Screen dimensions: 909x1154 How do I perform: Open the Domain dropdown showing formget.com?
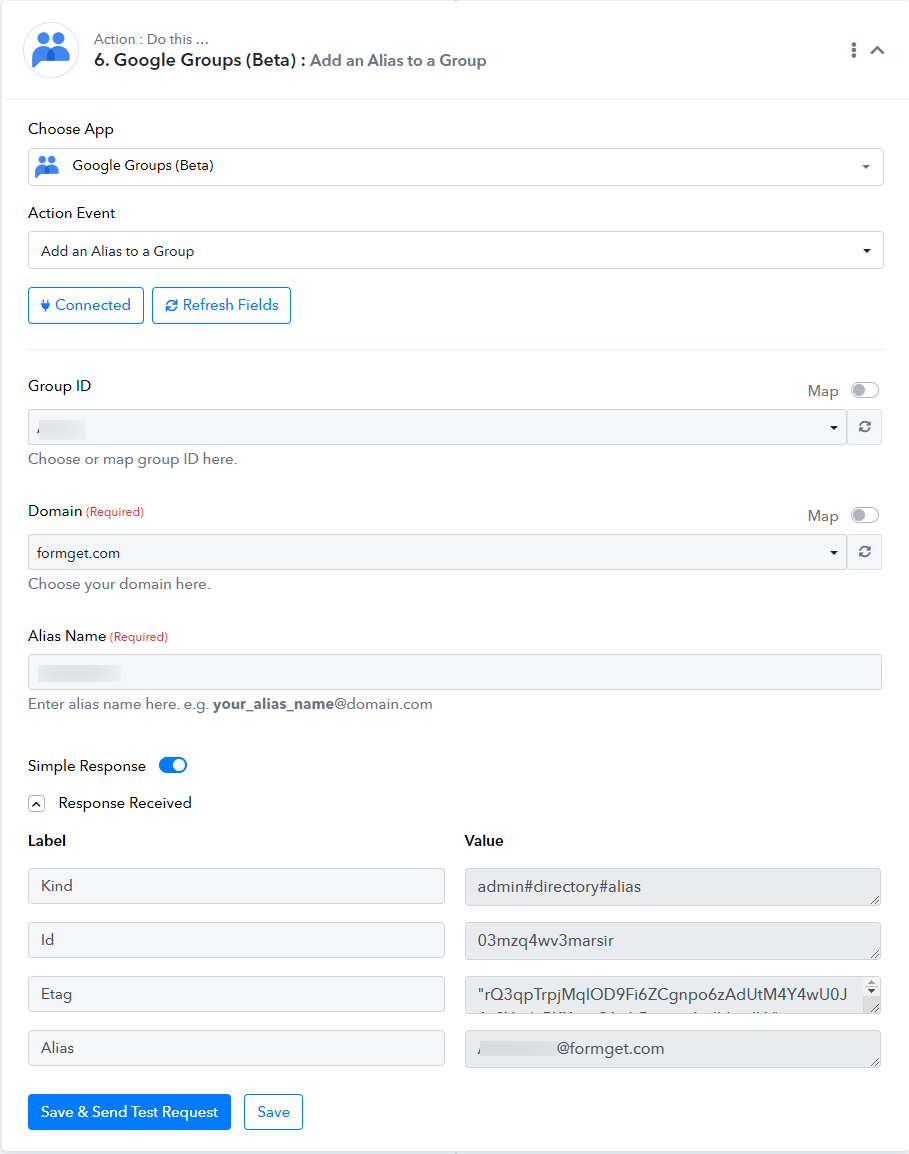click(437, 552)
